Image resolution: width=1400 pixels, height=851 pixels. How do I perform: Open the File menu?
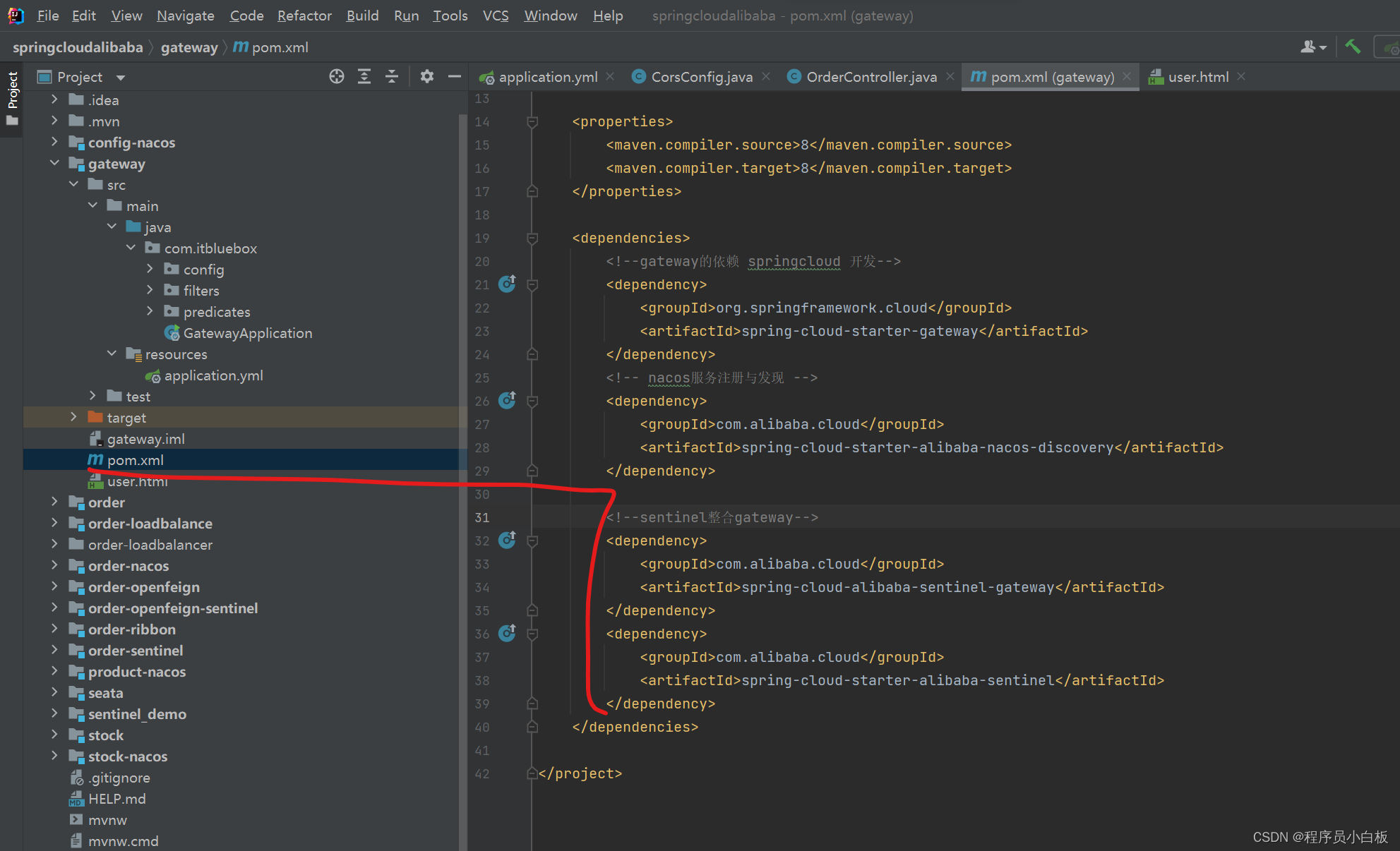[x=47, y=16]
